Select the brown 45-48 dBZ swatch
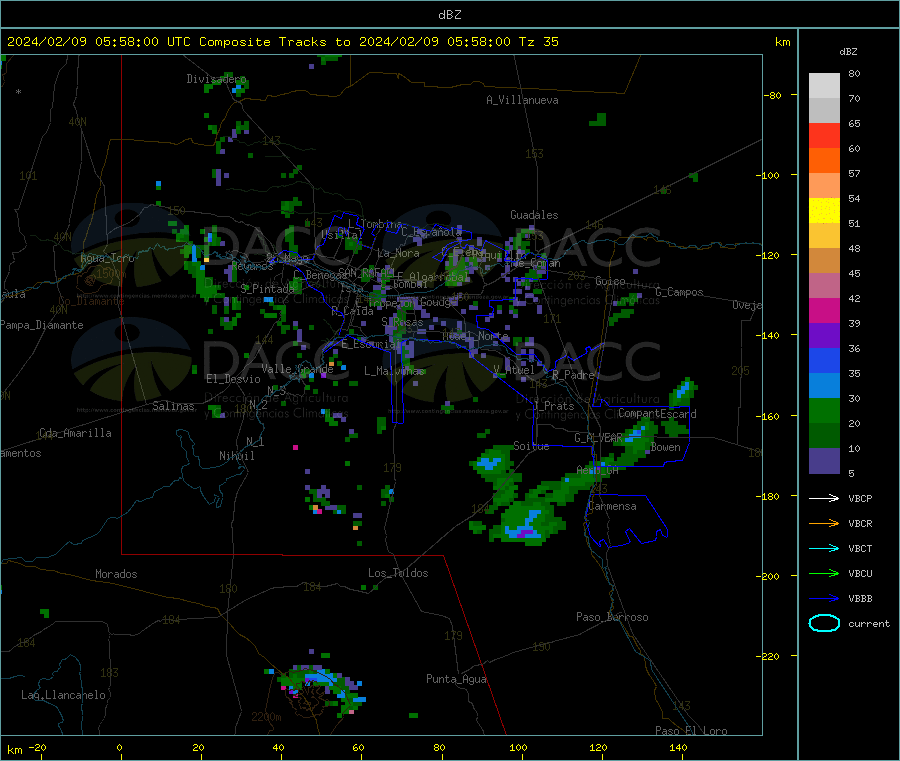The width and height of the screenshot is (900, 761). pos(824,261)
